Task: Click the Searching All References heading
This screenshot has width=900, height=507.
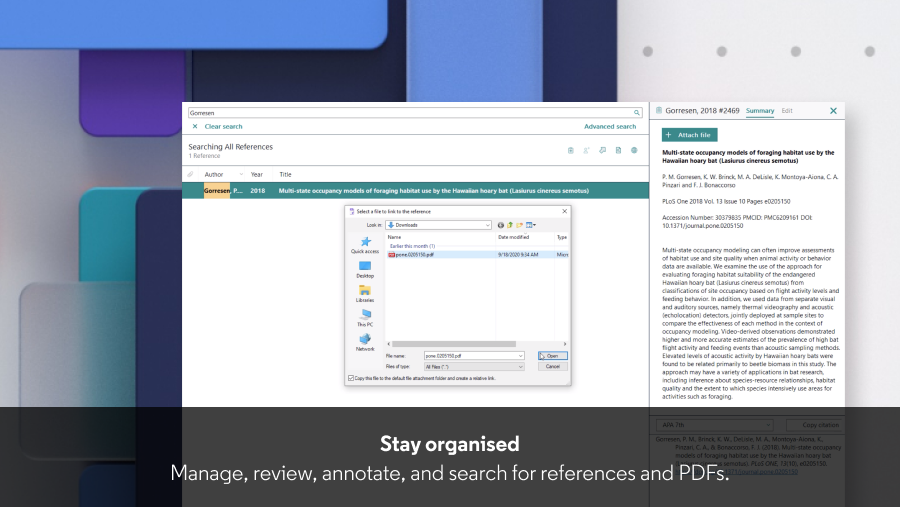Action: click(x=231, y=147)
